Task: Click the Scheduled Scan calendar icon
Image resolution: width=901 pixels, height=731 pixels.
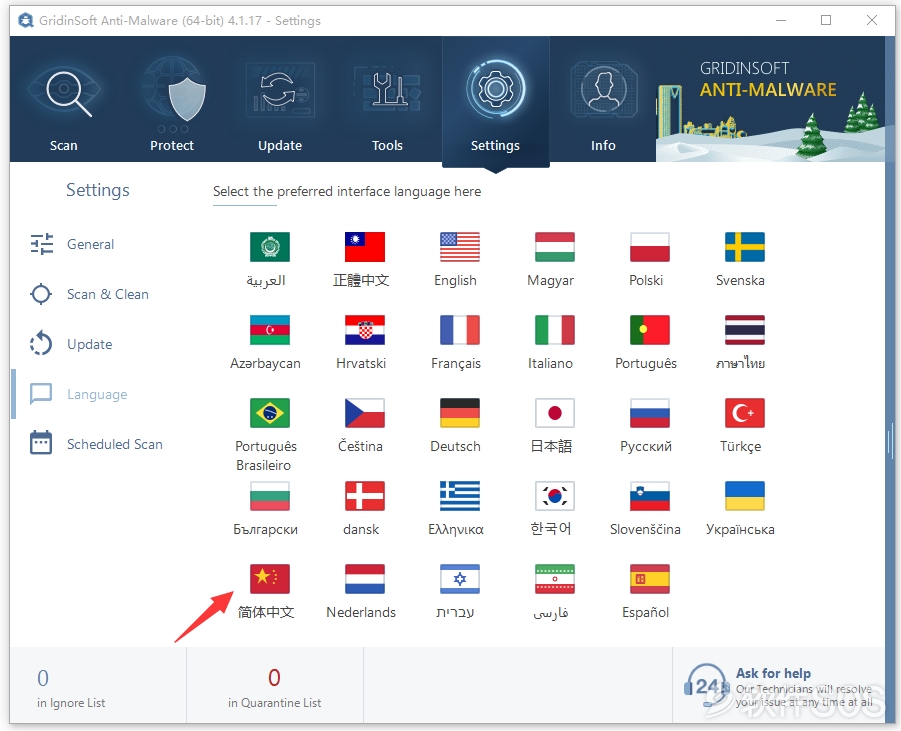Action: (41, 443)
